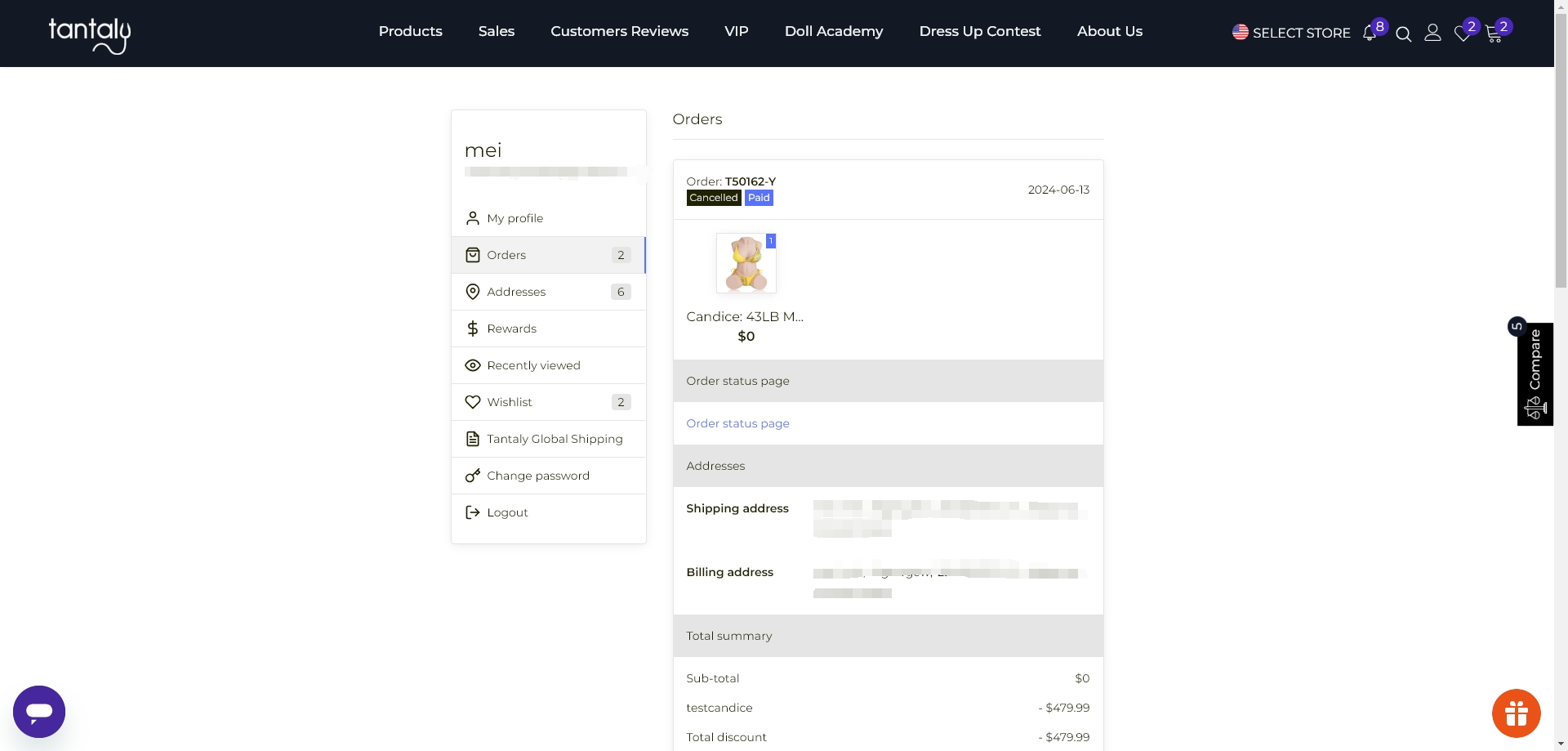The width and height of the screenshot is (1568, 751).
Task: Click the Paid status badge
Action: click(759, 198)
